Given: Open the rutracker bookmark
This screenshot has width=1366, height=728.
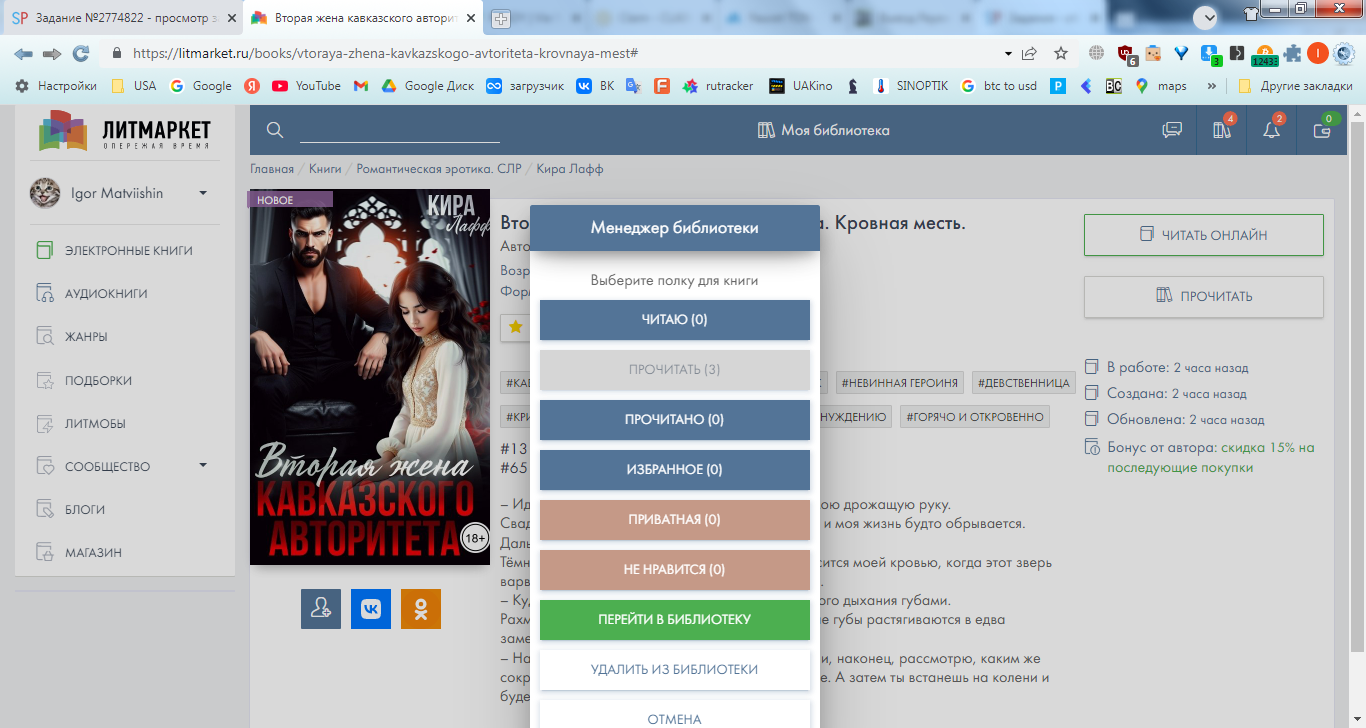Looking at the screenshot, I should tap(717, 86).
